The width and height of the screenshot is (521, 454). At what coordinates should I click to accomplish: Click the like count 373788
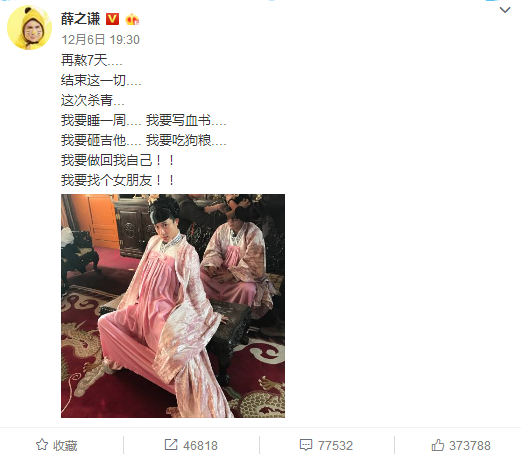click(x=470, y=445)
